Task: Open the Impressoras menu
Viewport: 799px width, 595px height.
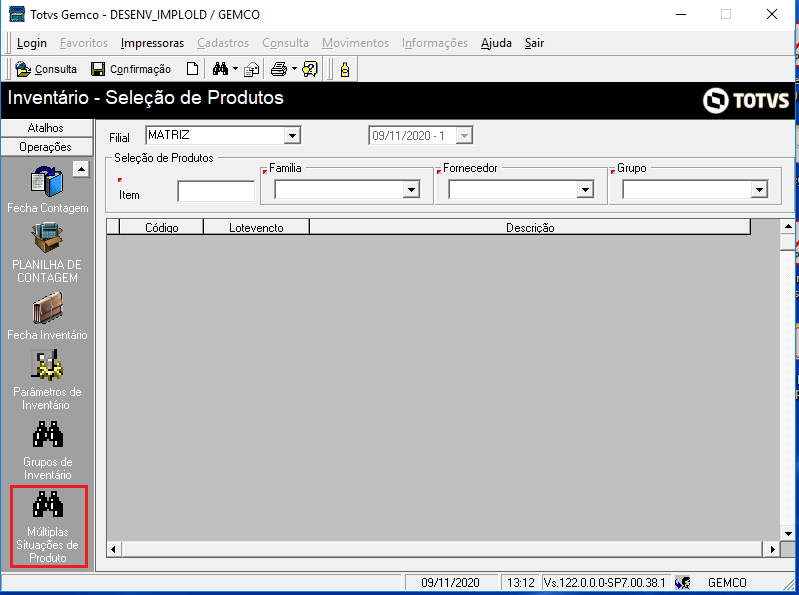Action: 152,43
